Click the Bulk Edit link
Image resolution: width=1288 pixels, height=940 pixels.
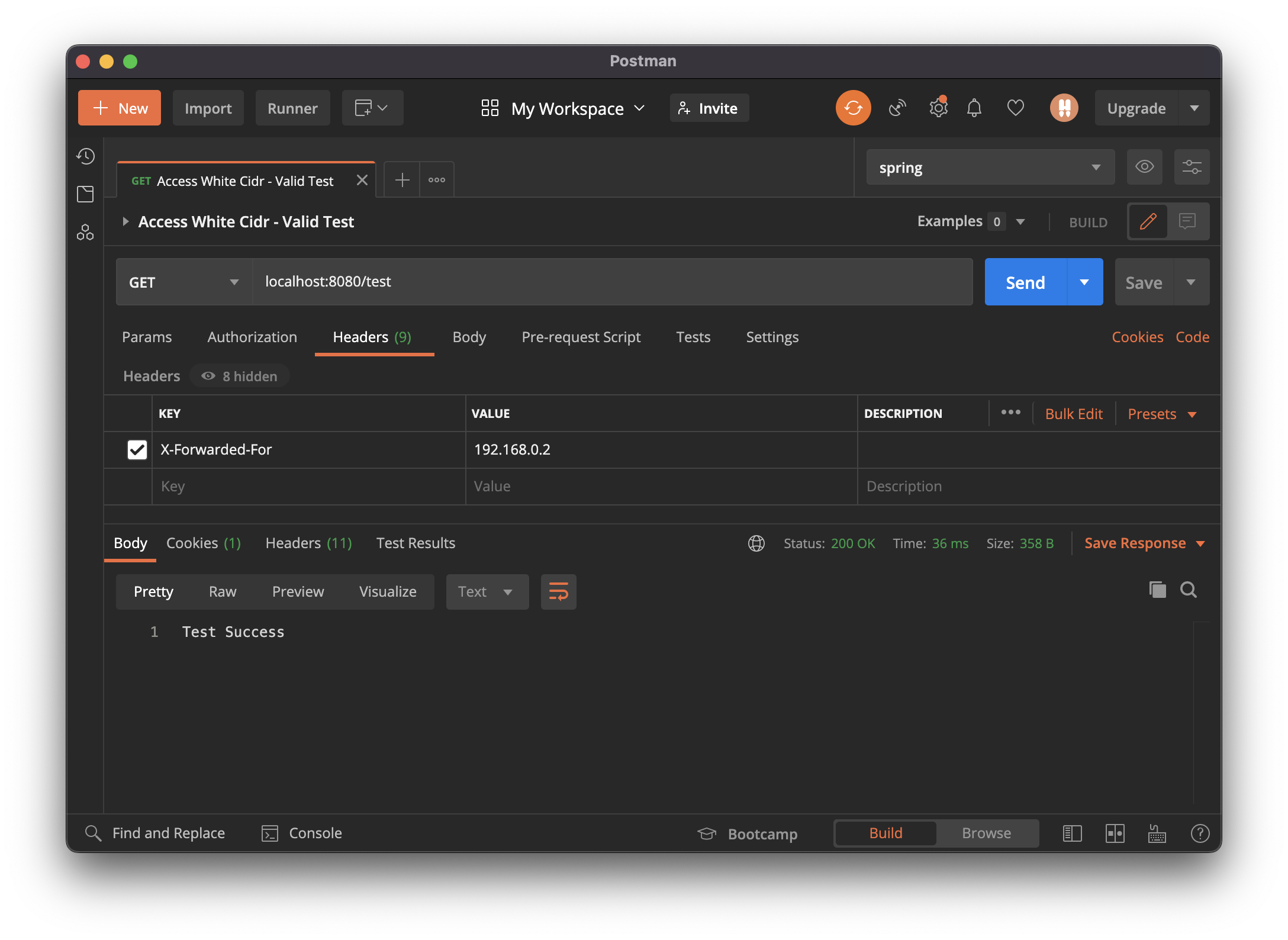point(1074,414)
